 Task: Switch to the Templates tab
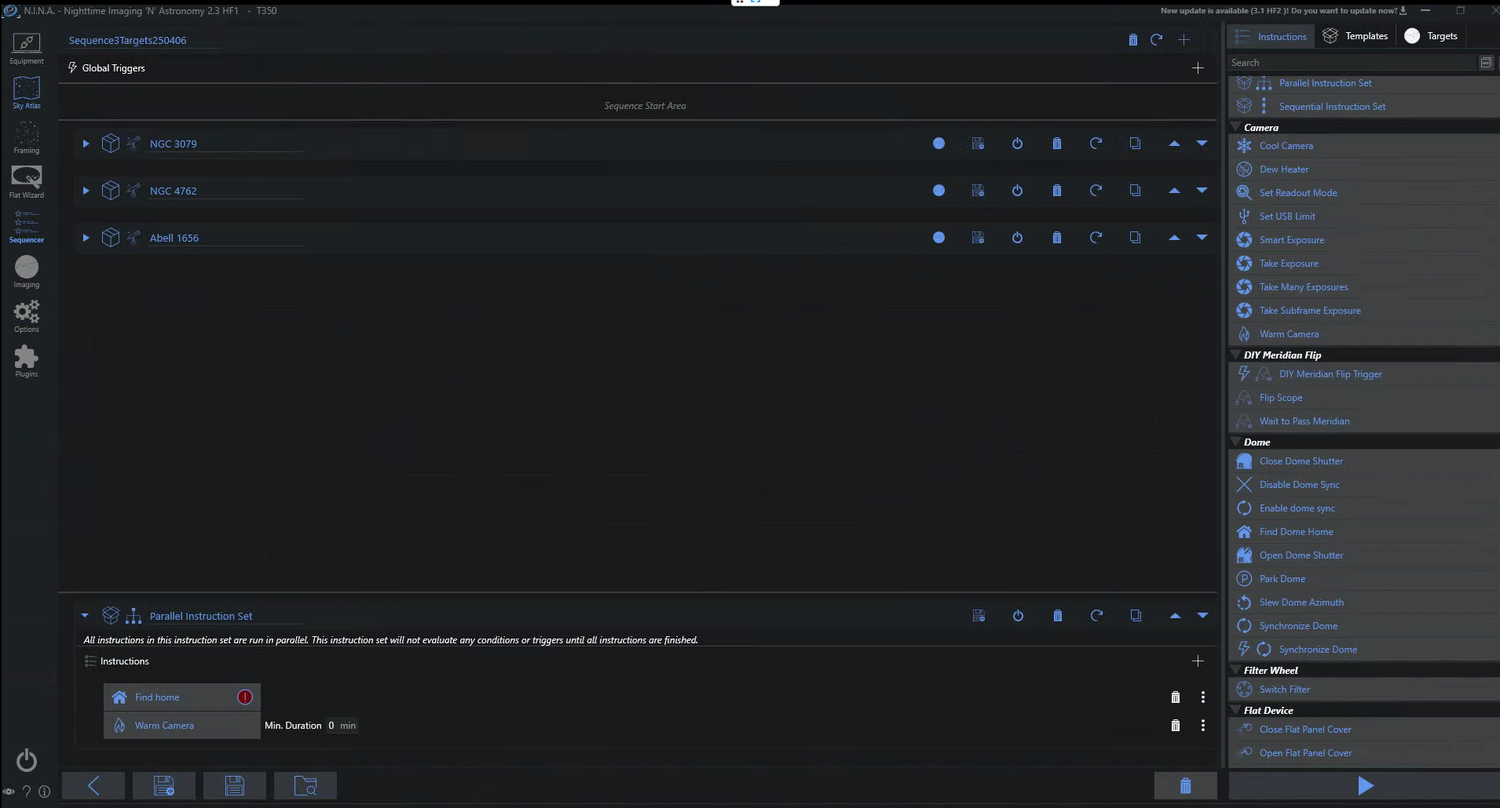pyautogui.click(x=1355, y=36)
